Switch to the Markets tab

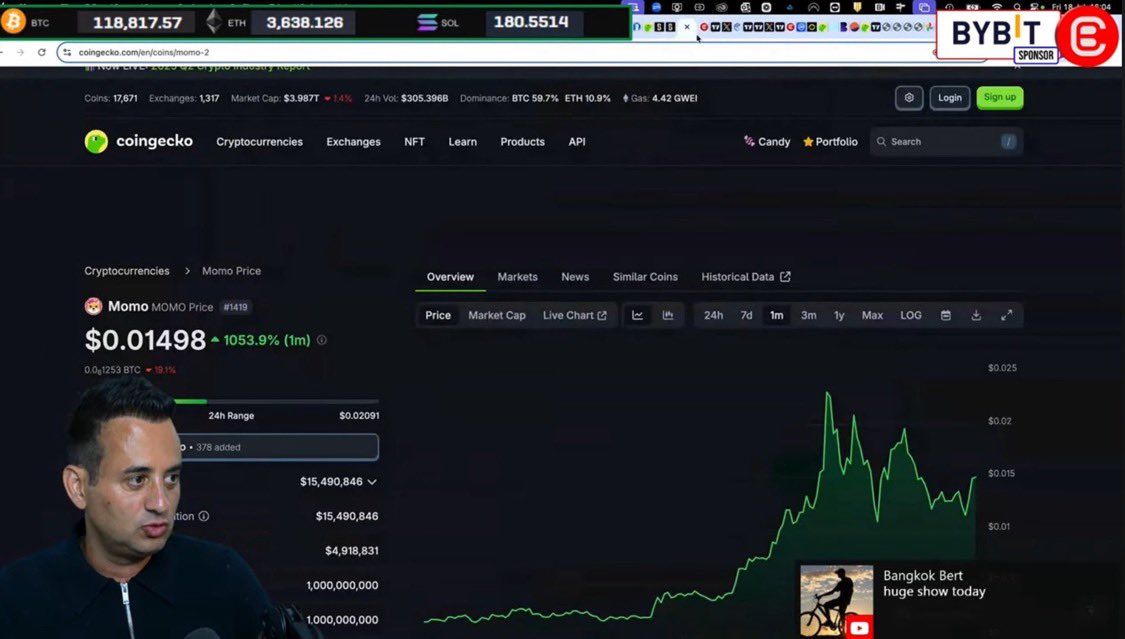[517, 277]
